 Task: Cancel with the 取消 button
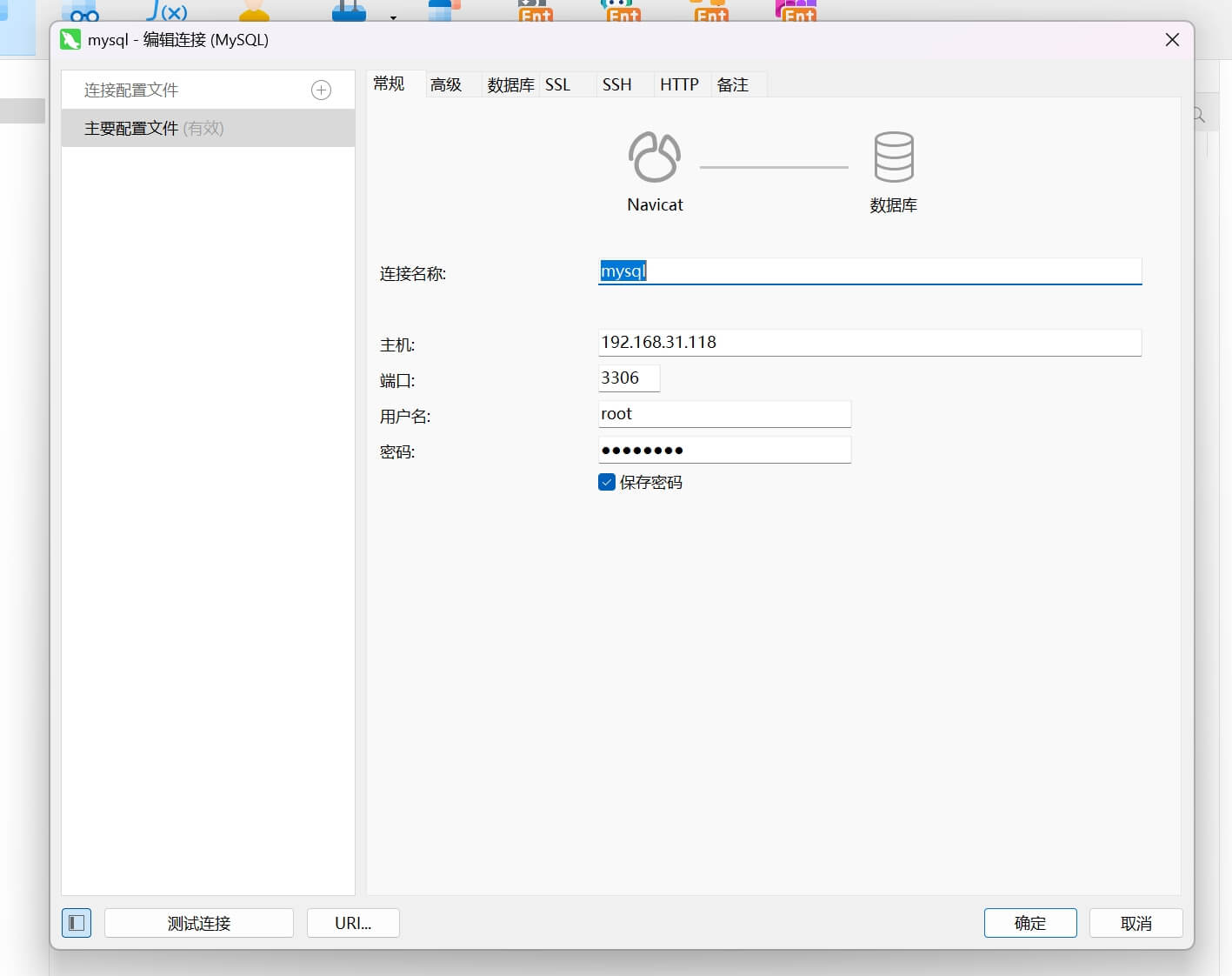coord(1136,923)
